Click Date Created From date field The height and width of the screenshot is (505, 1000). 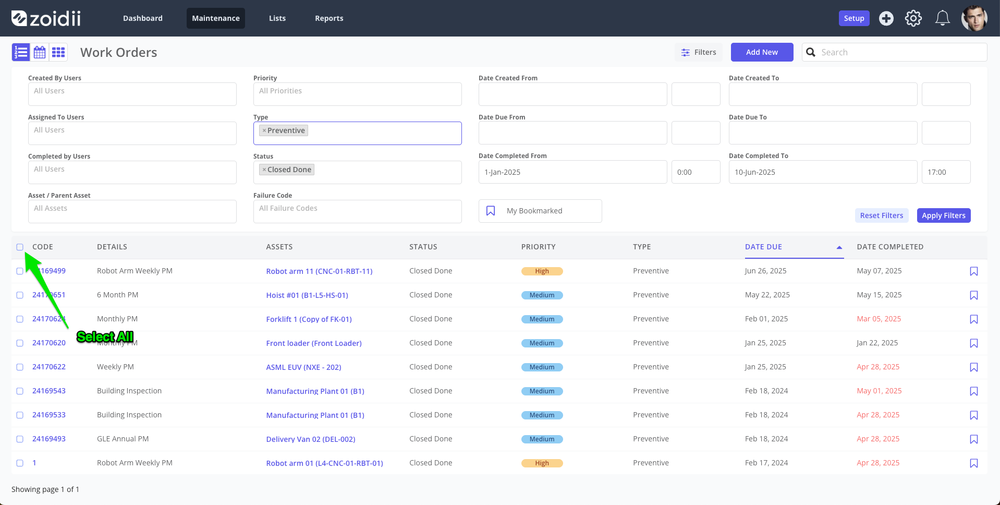573,94
